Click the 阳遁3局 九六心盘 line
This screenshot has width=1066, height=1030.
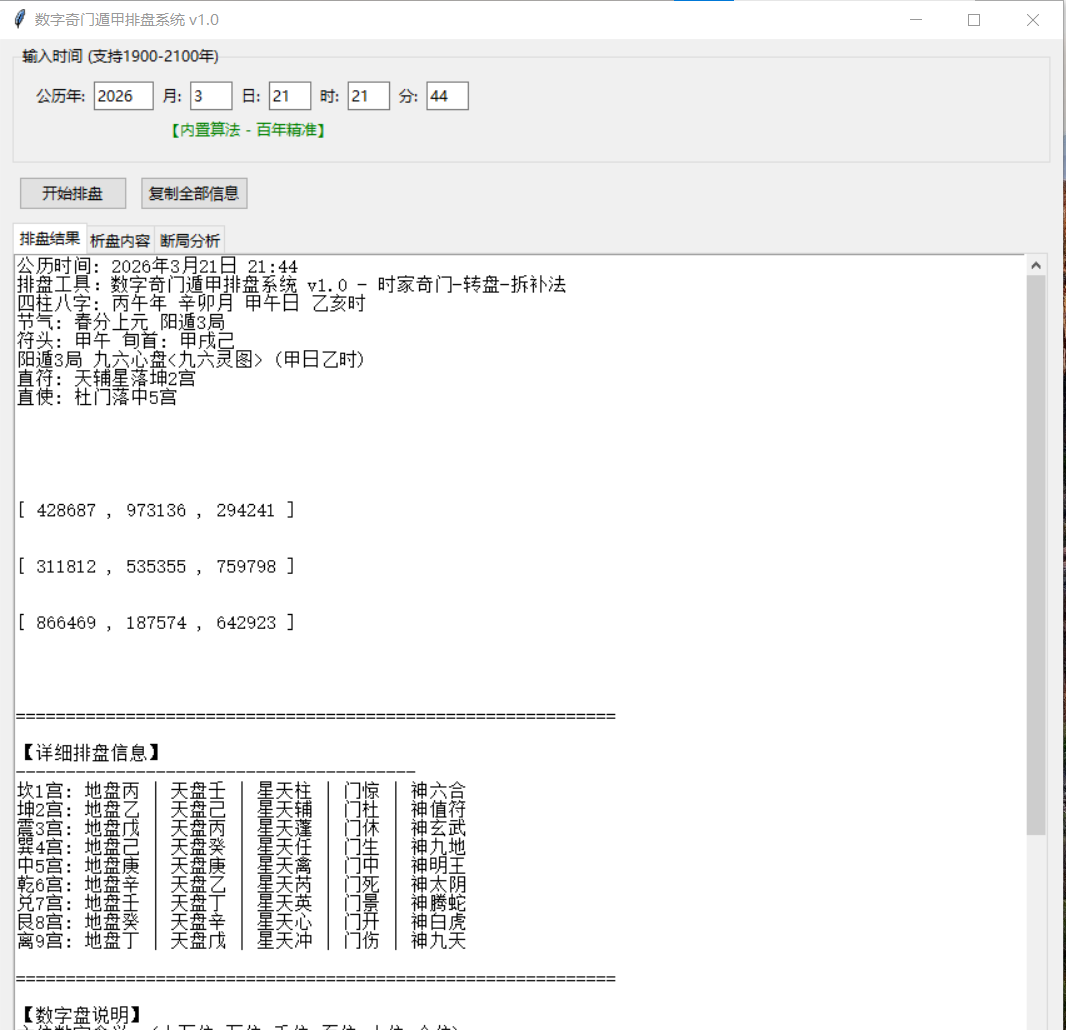point(191,359)
